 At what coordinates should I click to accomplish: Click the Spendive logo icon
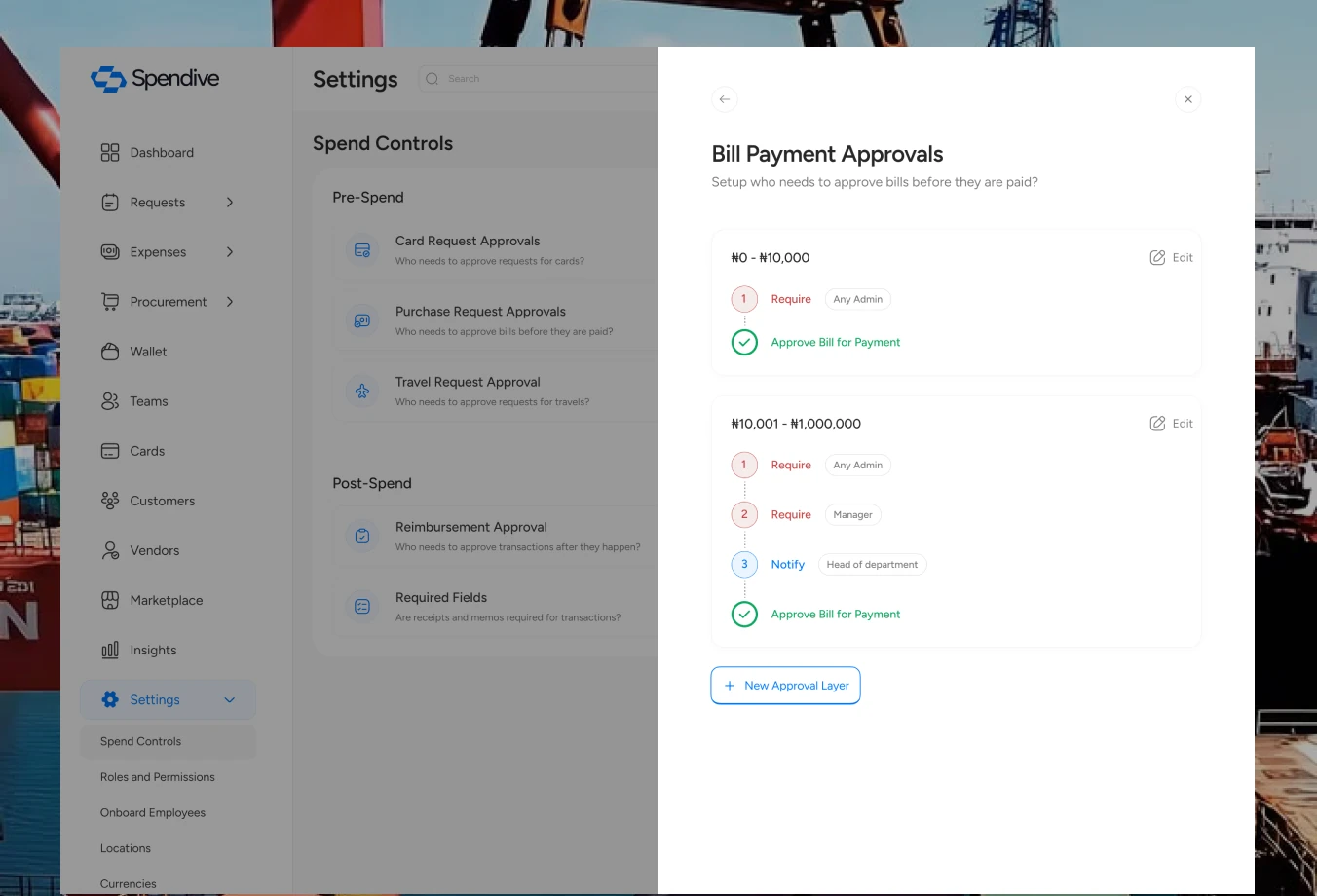[x=108, y=79]
